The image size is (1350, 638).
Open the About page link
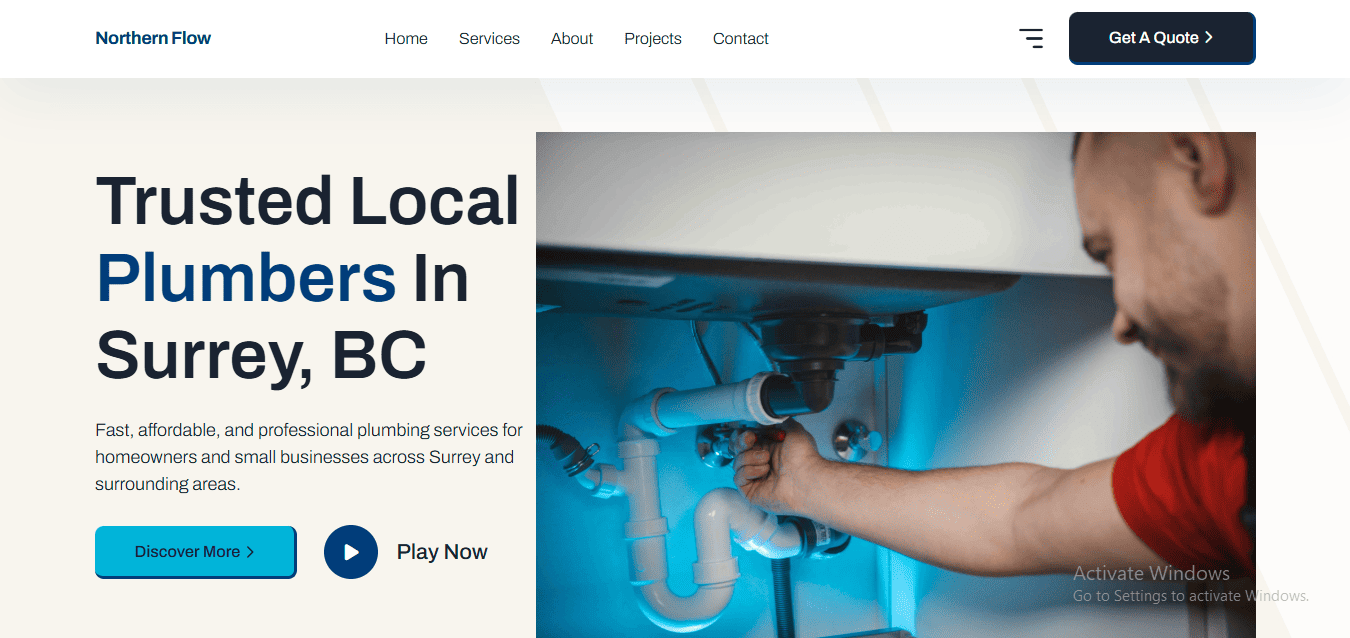point(572,39)
